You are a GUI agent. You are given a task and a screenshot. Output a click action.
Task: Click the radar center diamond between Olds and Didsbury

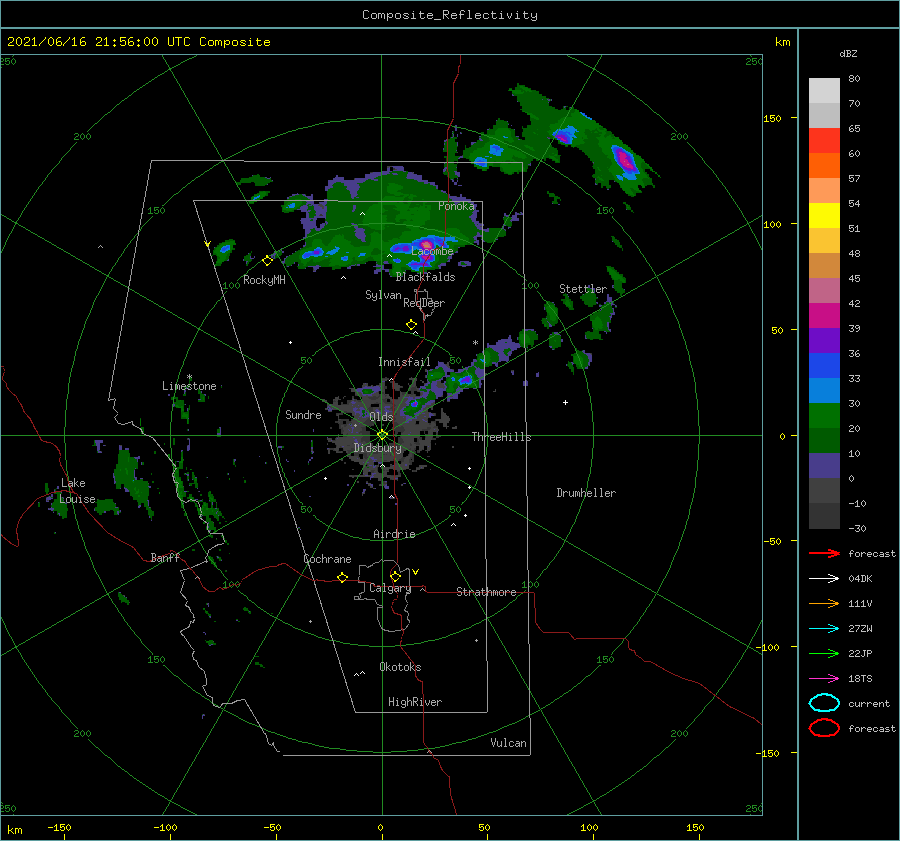pos(382,435)
